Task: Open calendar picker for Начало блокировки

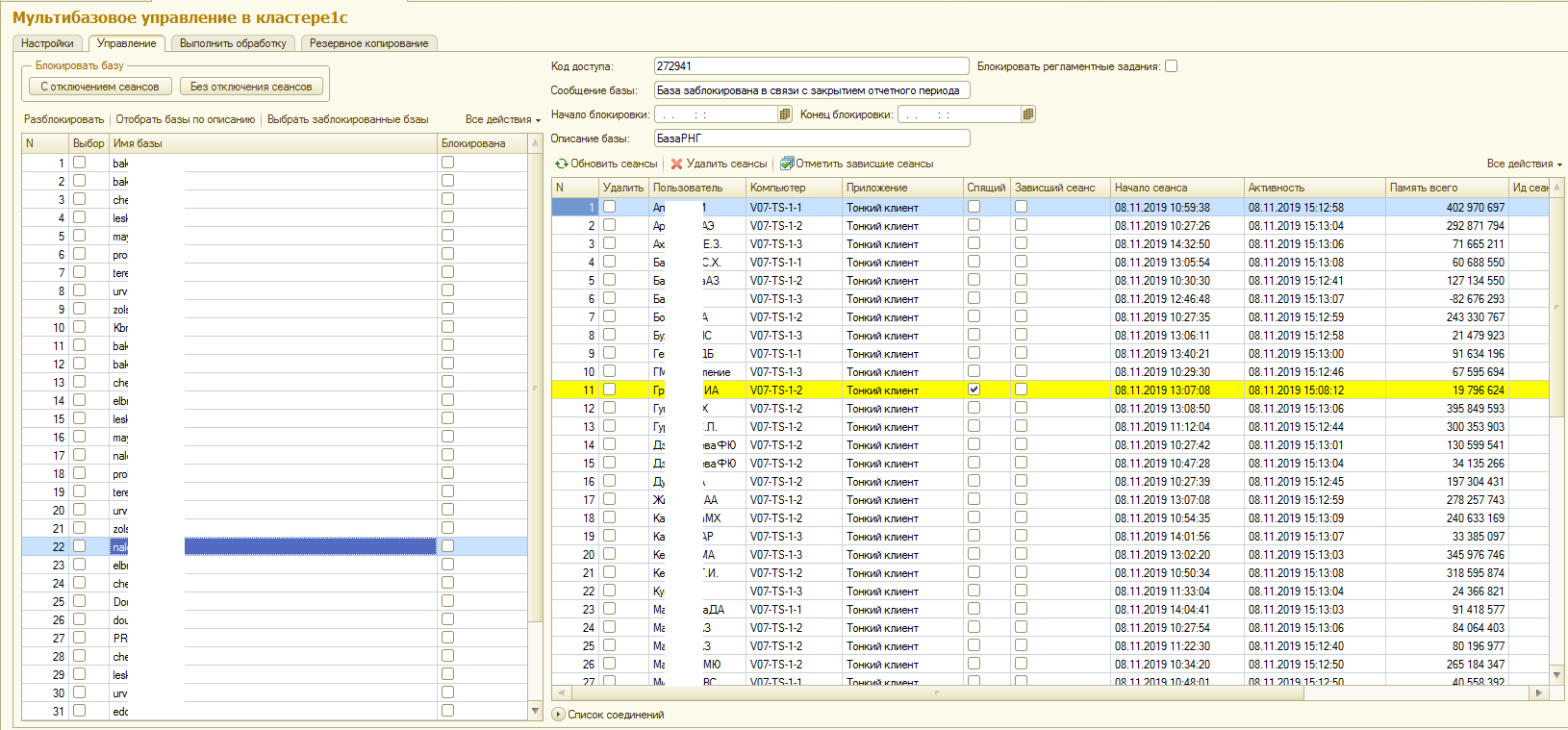Action: pos(785,114)
